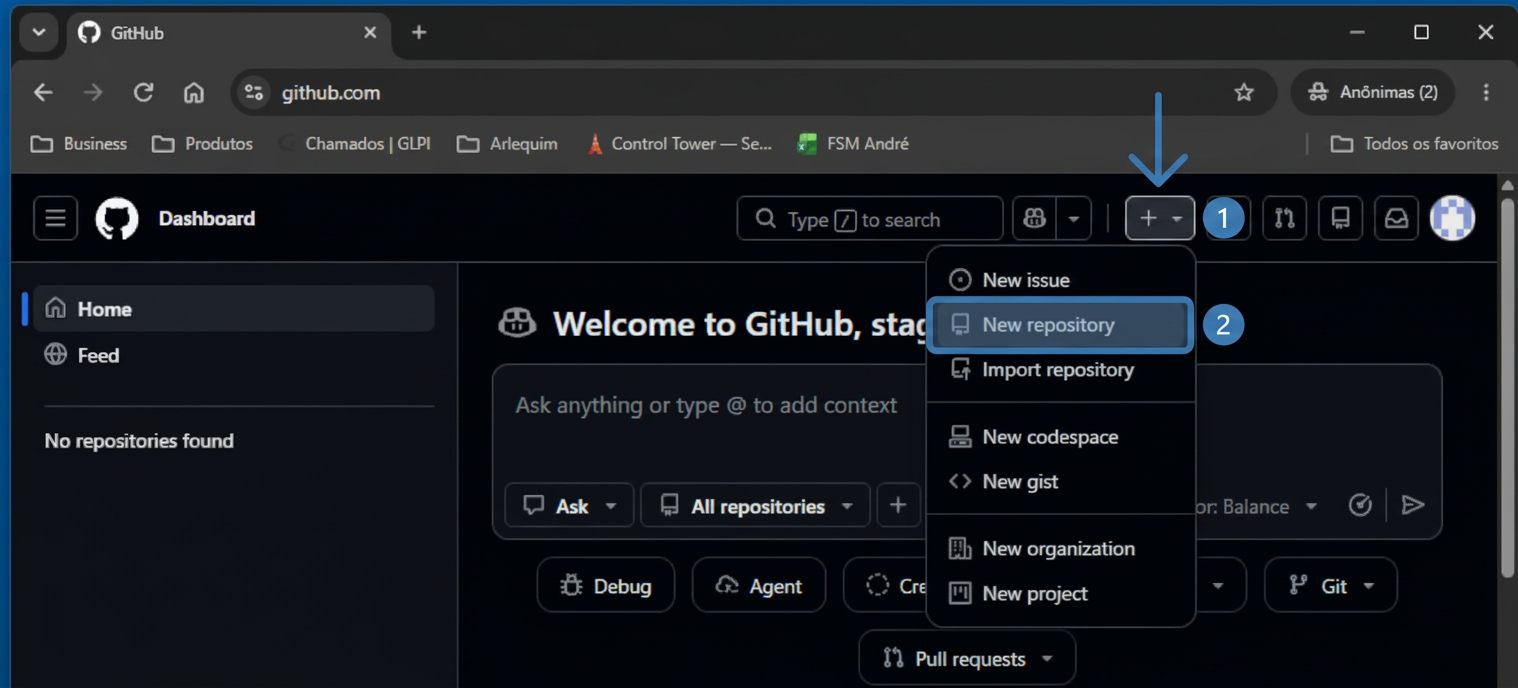
Task: Open the Control Tower bookmark
Action: (x=679, y=144)
